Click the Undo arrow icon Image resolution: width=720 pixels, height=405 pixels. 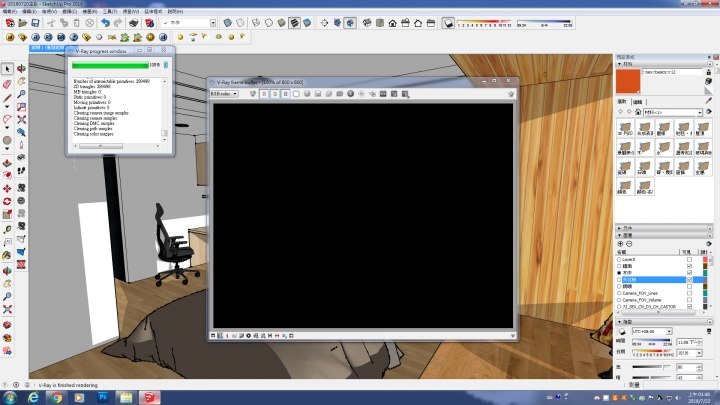[106, 22]
